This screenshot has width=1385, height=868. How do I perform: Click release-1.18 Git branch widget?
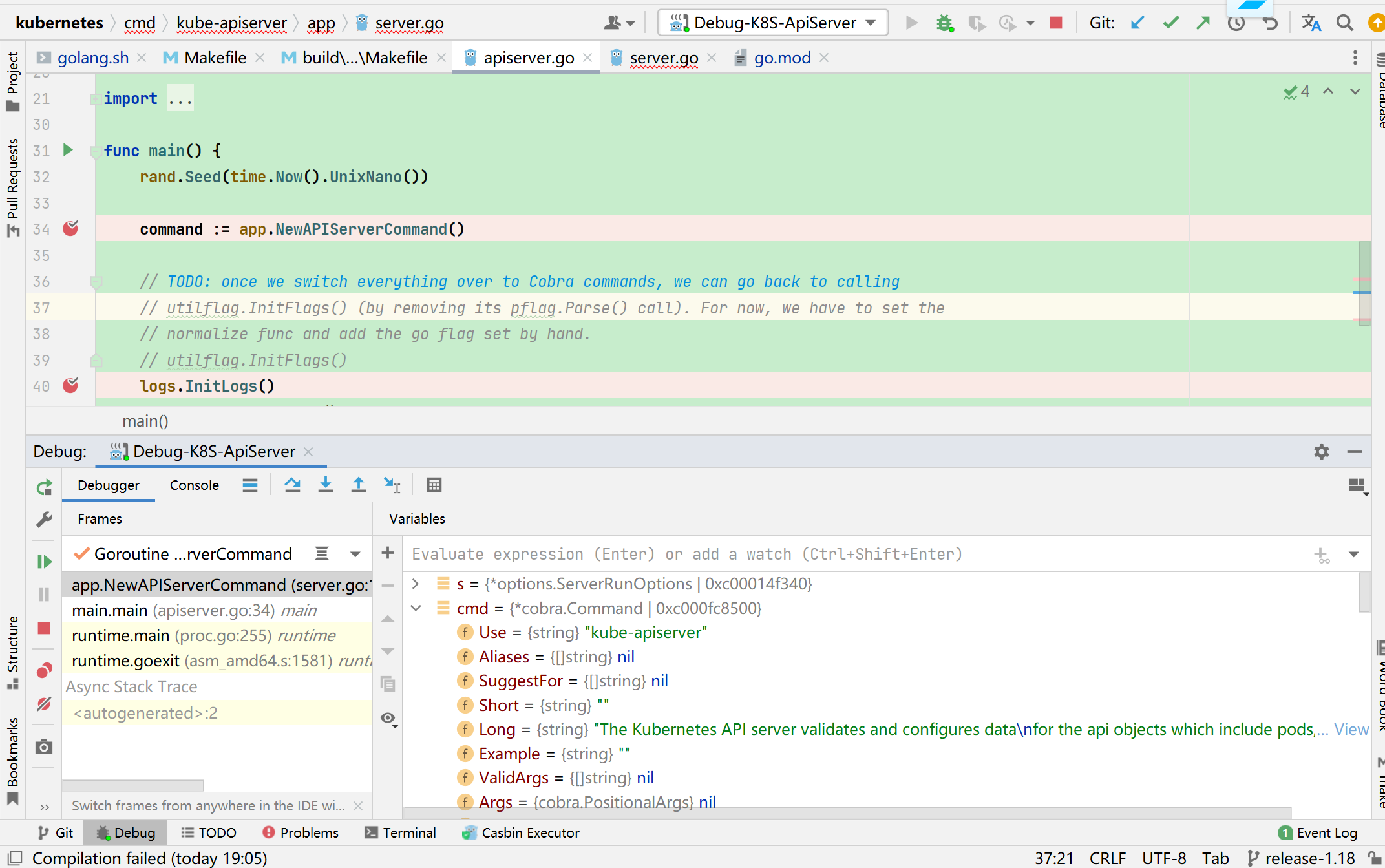(1301, 858)
